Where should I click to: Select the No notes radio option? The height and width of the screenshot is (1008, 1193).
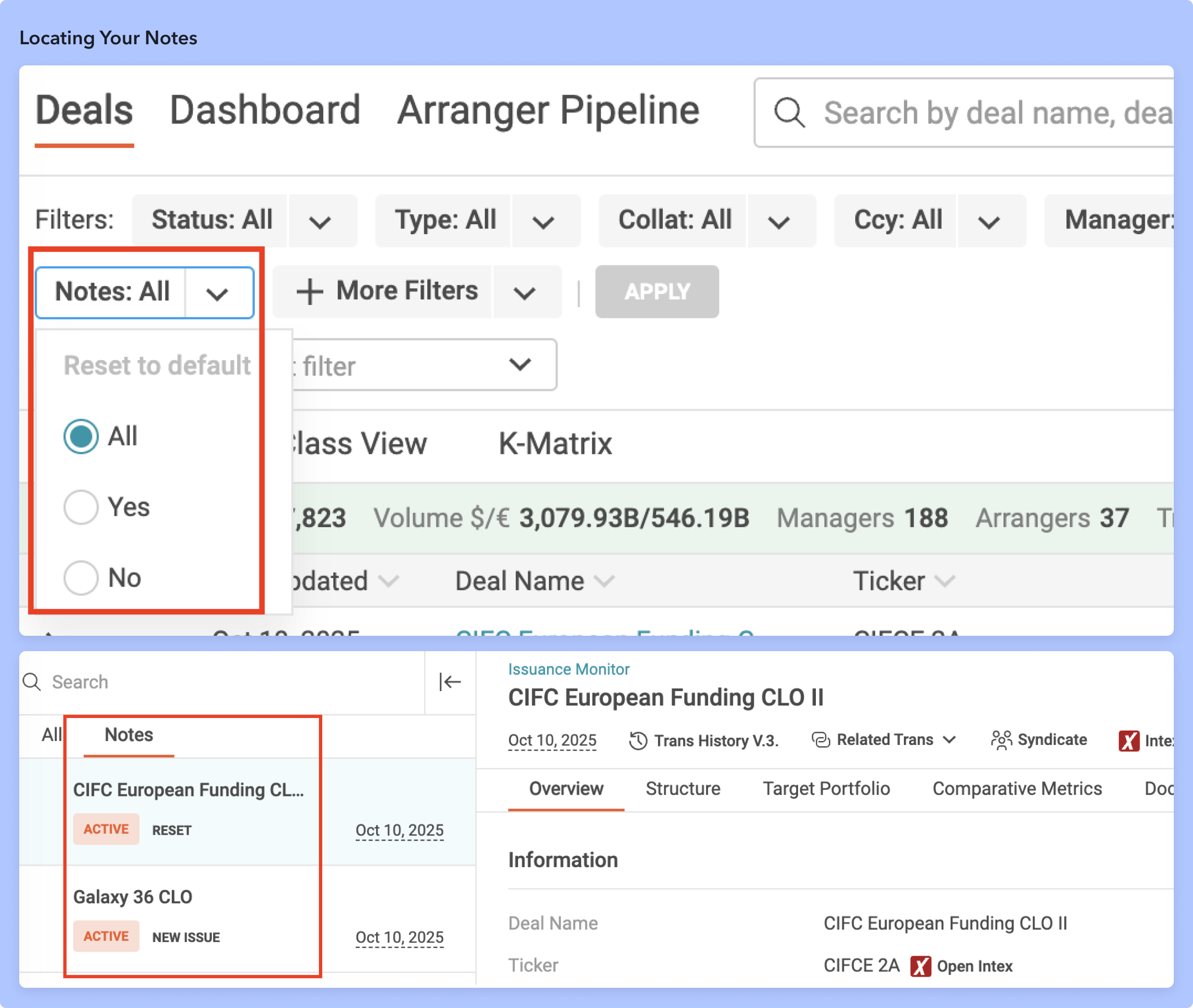(81, 578)
